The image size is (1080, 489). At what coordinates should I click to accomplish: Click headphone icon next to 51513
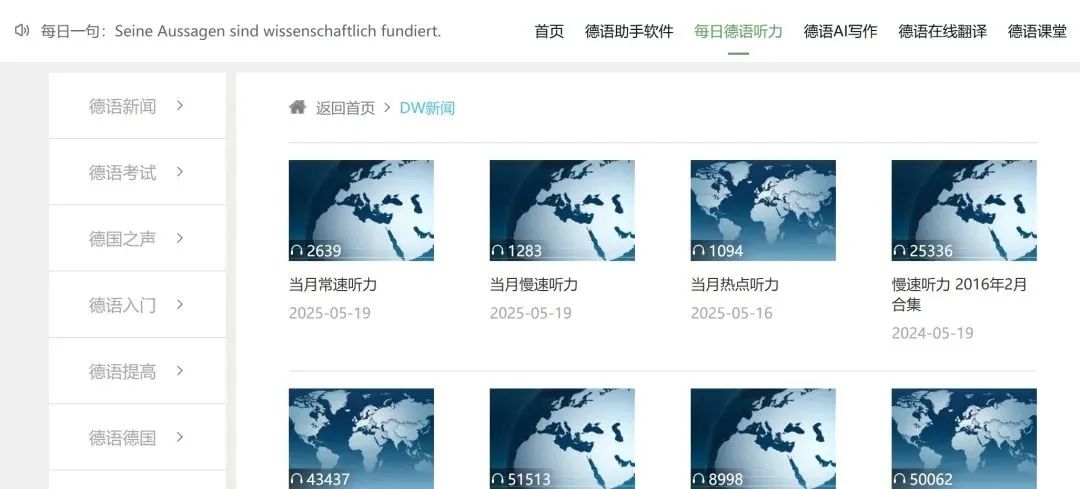click(x=498, y=479)
